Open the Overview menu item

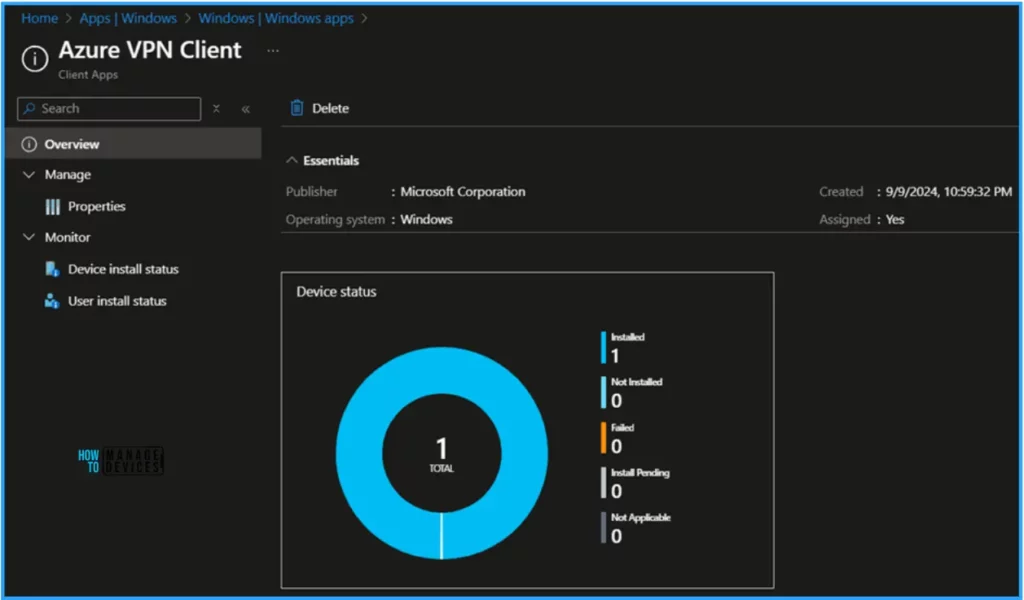point(133,144)
